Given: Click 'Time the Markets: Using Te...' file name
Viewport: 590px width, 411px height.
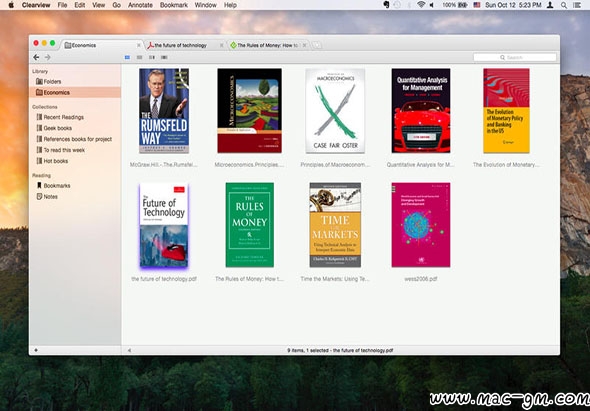Looking at the screenshot, I should (335, 279).
